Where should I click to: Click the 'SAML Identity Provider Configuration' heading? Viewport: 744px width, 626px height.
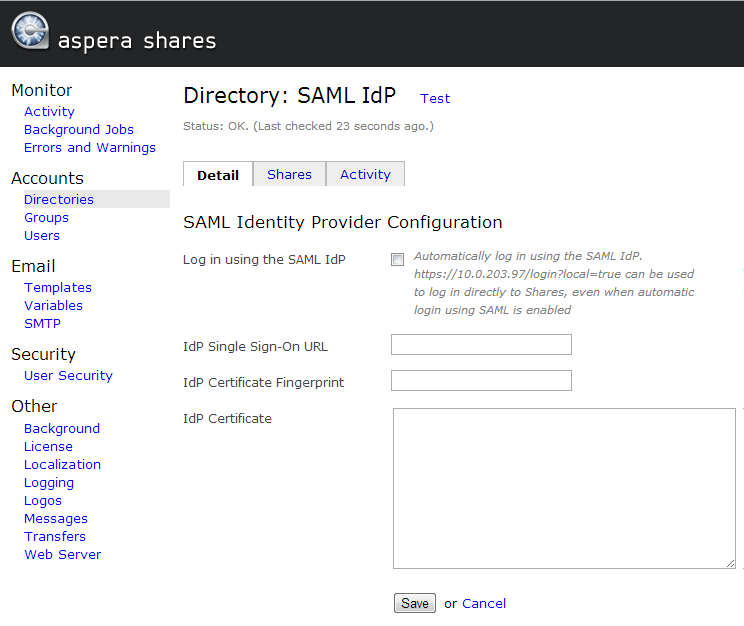343,222
